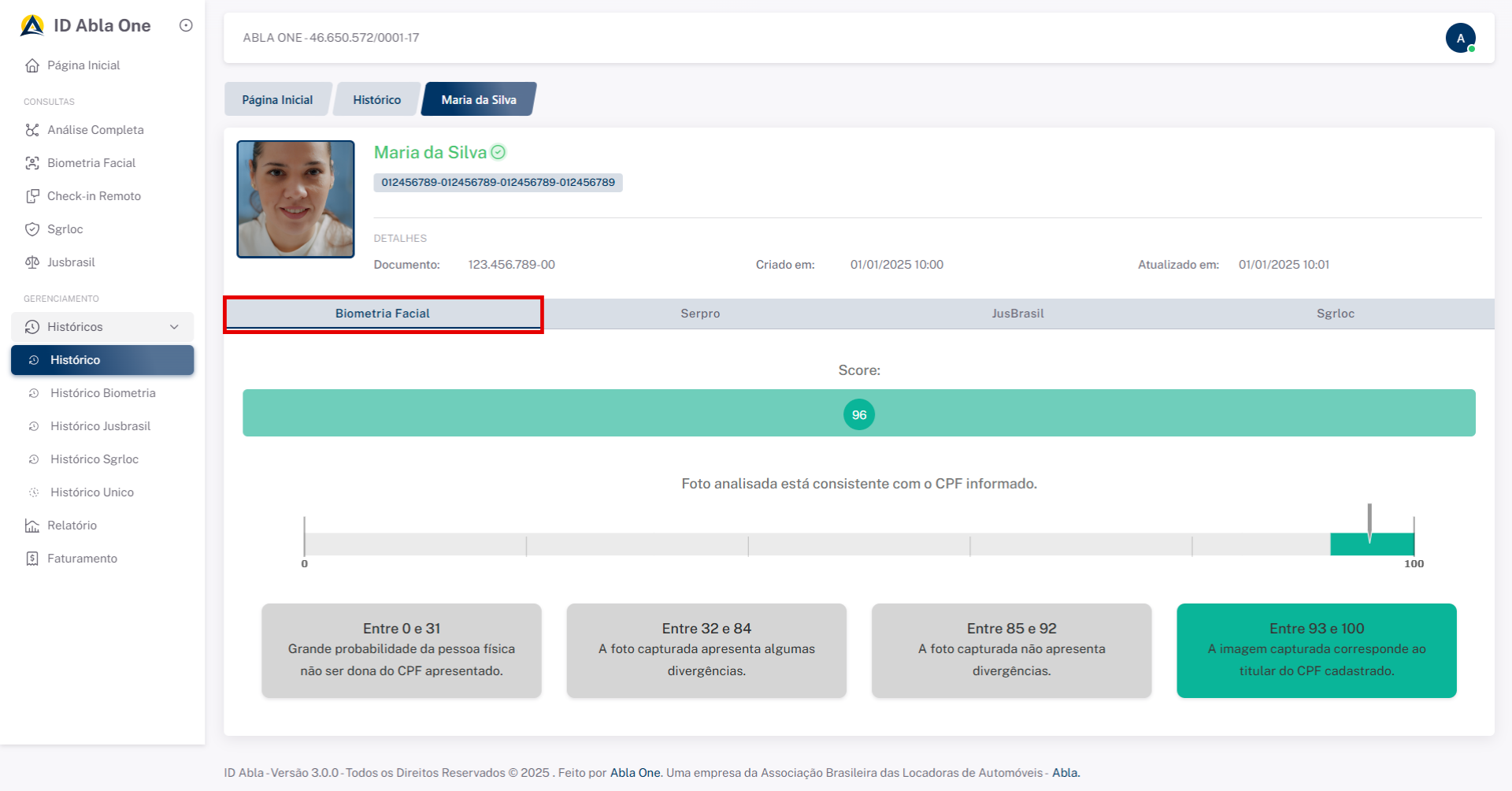Screen dimensions: 1512x791
Task: Switch to the Serpro tab
Action: (x=700, y=314)
